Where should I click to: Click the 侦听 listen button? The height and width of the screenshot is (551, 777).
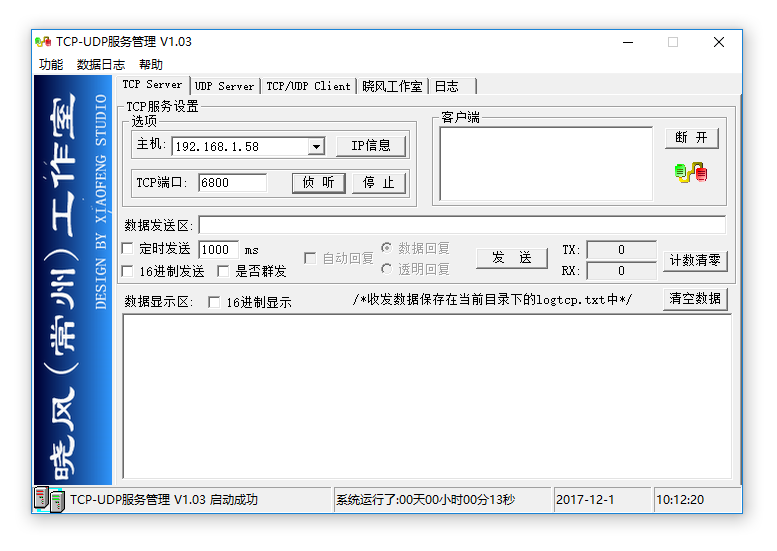coord(319,183)
